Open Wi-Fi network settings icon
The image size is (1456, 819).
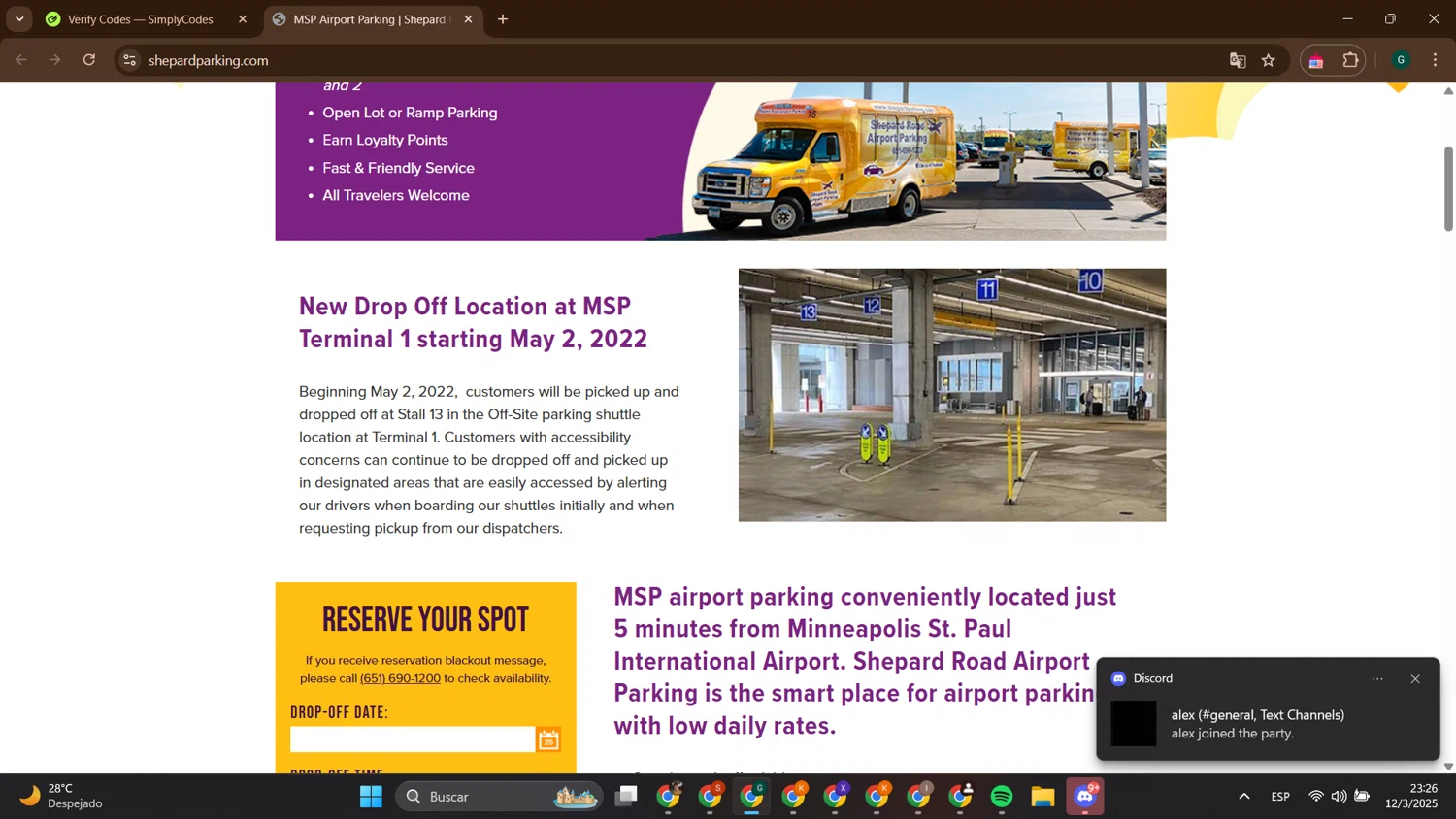pyautogui.click(x=1315, y=797)
